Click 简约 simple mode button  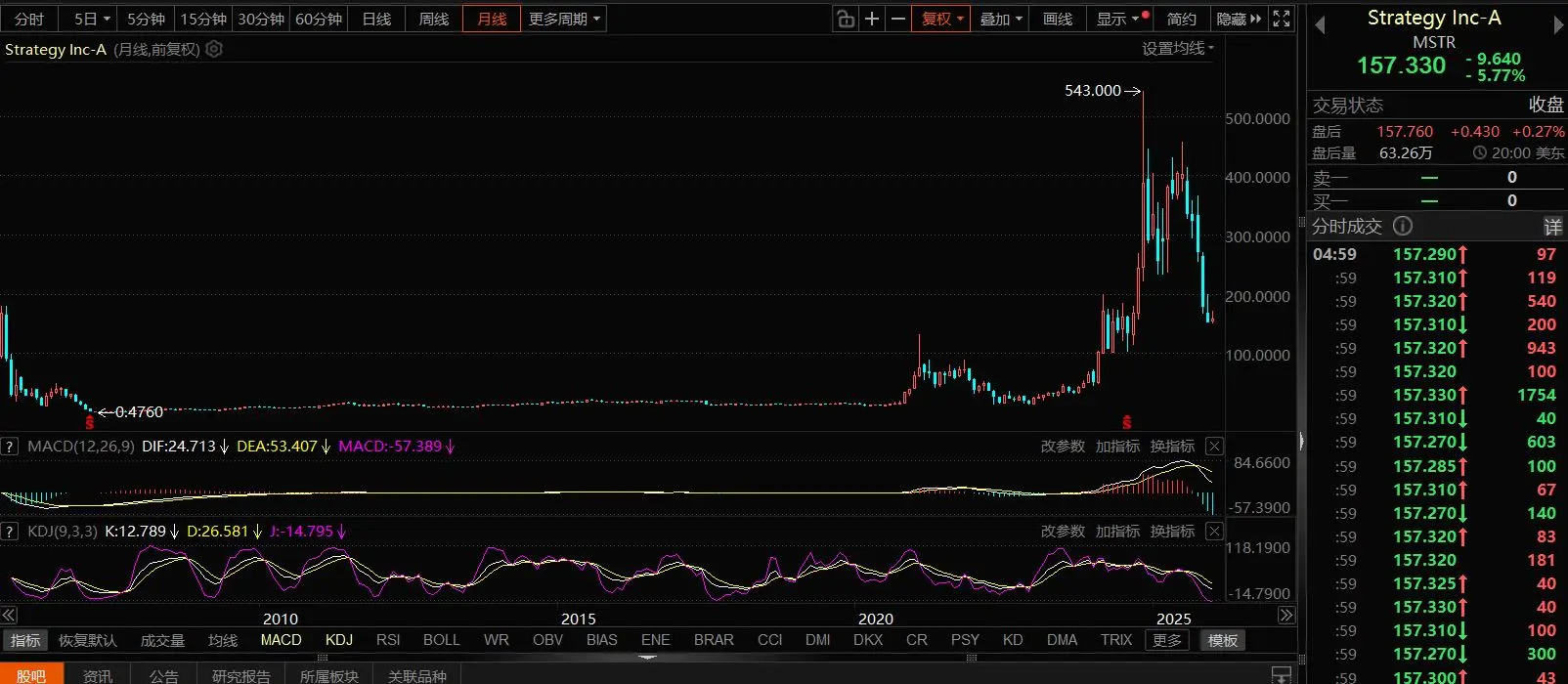point(1181,19)
